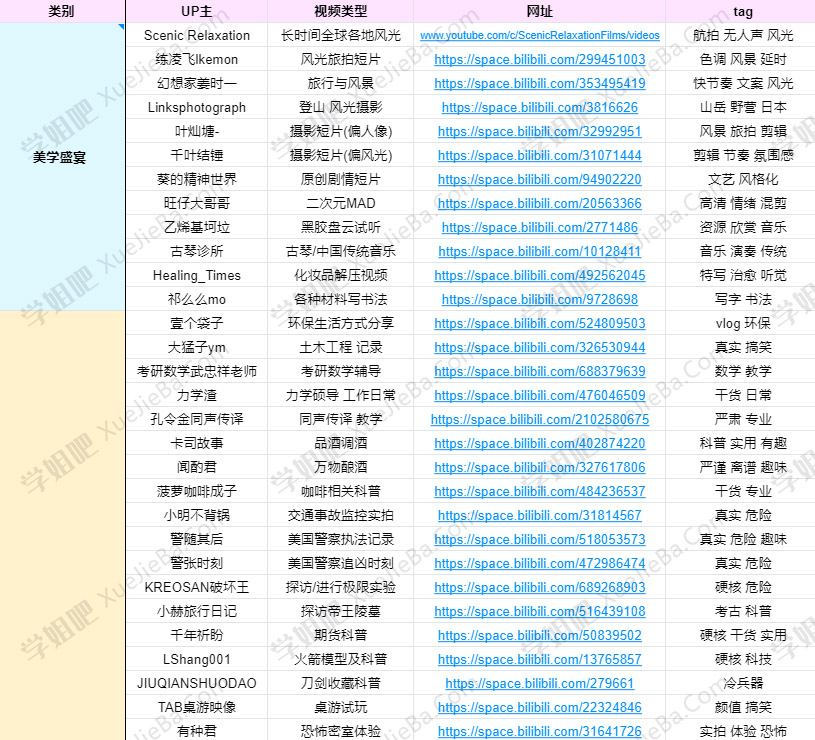Image resolution: width=815 pixels, height=740 pixels.
Task: Open bilibili link ending 31641726
Action: (x=540, y=731)
